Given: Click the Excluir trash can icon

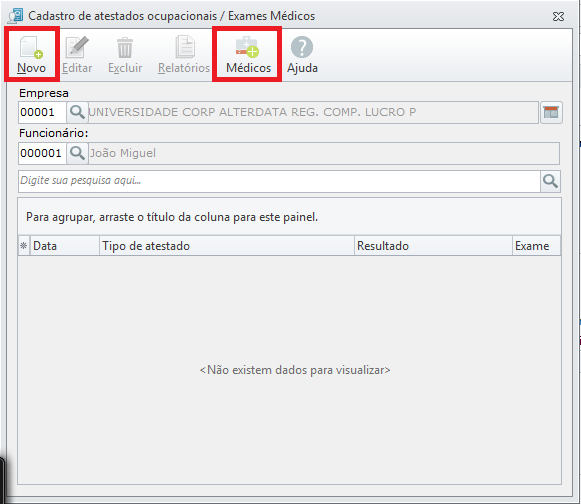Looking at the screenshot, I should pos(125,47).
